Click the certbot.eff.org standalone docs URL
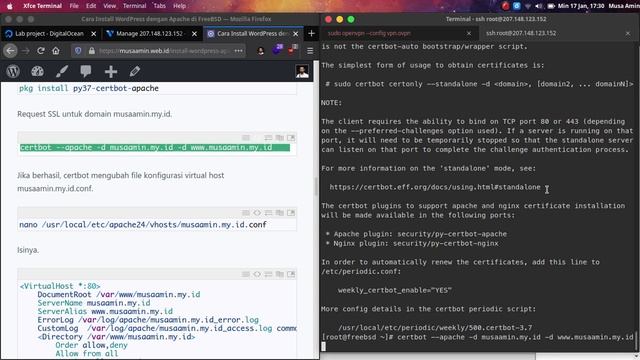This screenshot has width=640, height=360. [x=435, y=187]
